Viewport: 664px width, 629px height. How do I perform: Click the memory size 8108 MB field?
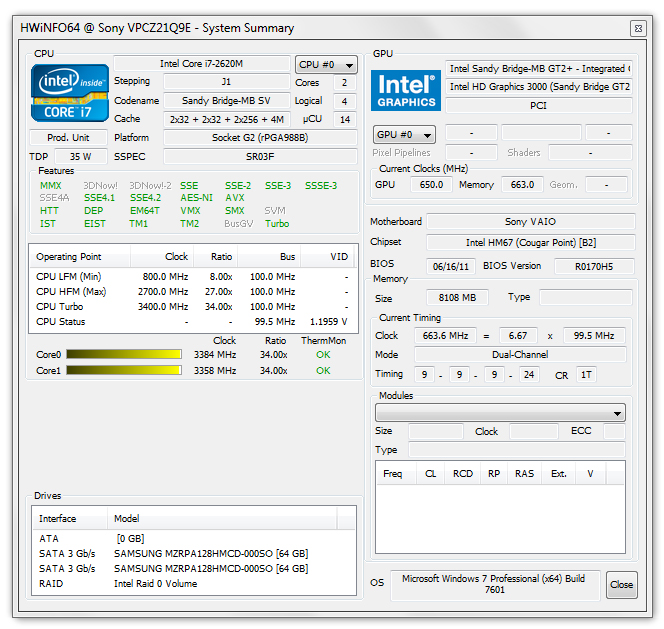click(457, 298)
